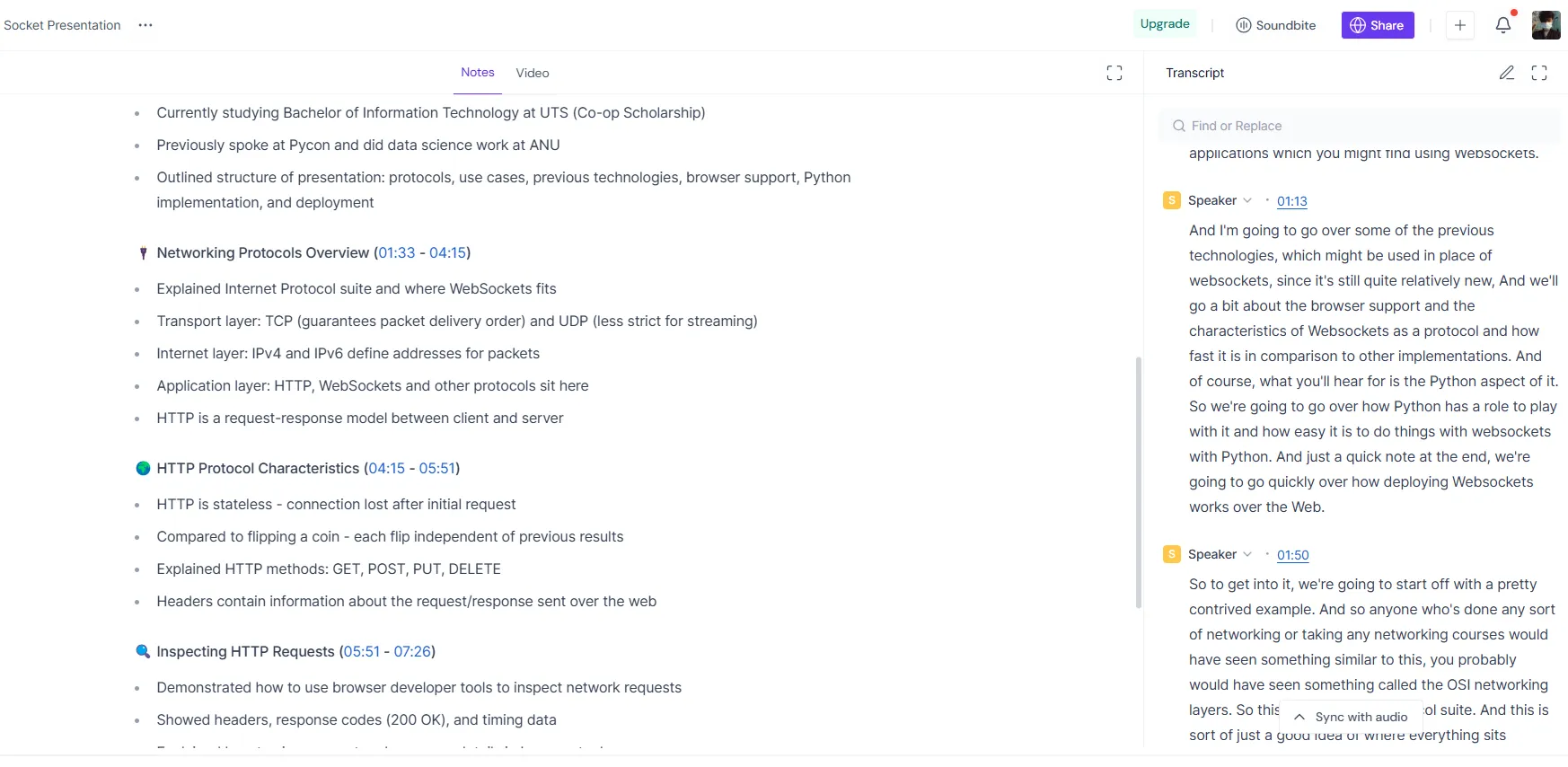Click the Find or Replace input field
This screenshot has height=767, width=1568.
1302,126
